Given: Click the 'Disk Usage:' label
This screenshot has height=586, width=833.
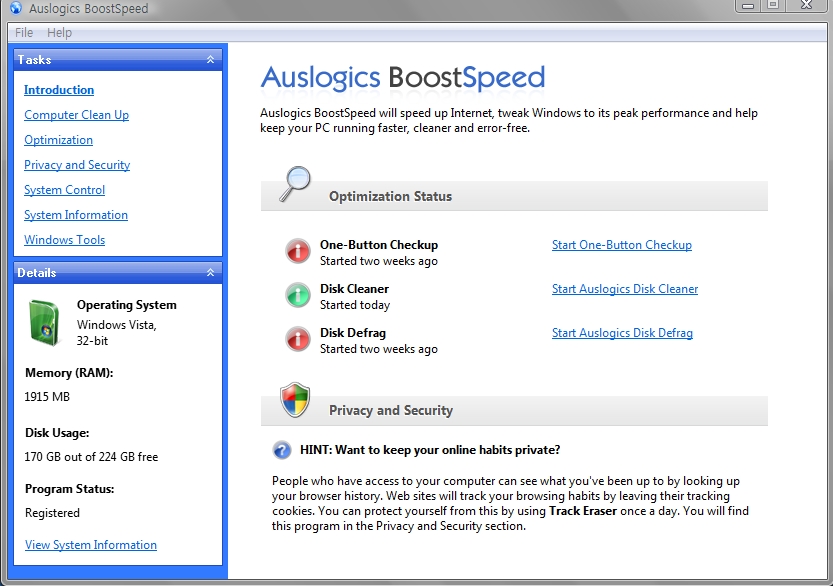Looking at the screenshot, I should [x=57, y=433].
